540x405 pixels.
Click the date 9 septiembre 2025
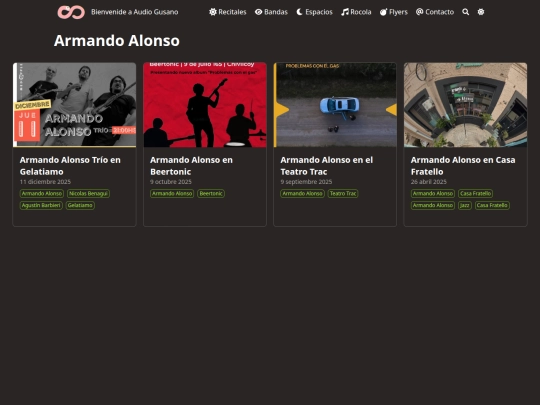(x=306, y=182)
